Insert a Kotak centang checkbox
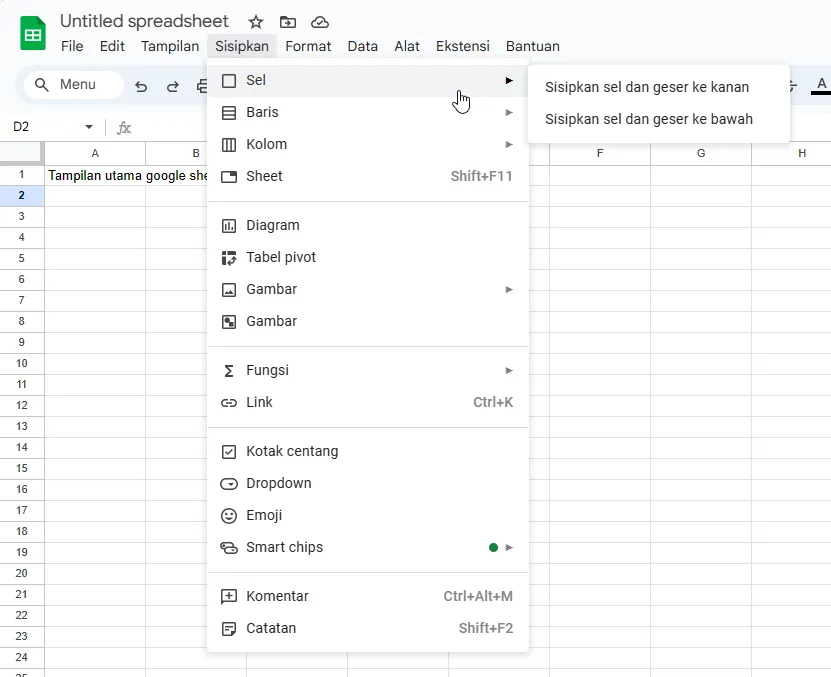The image size is (831, 677). [292, 451]
